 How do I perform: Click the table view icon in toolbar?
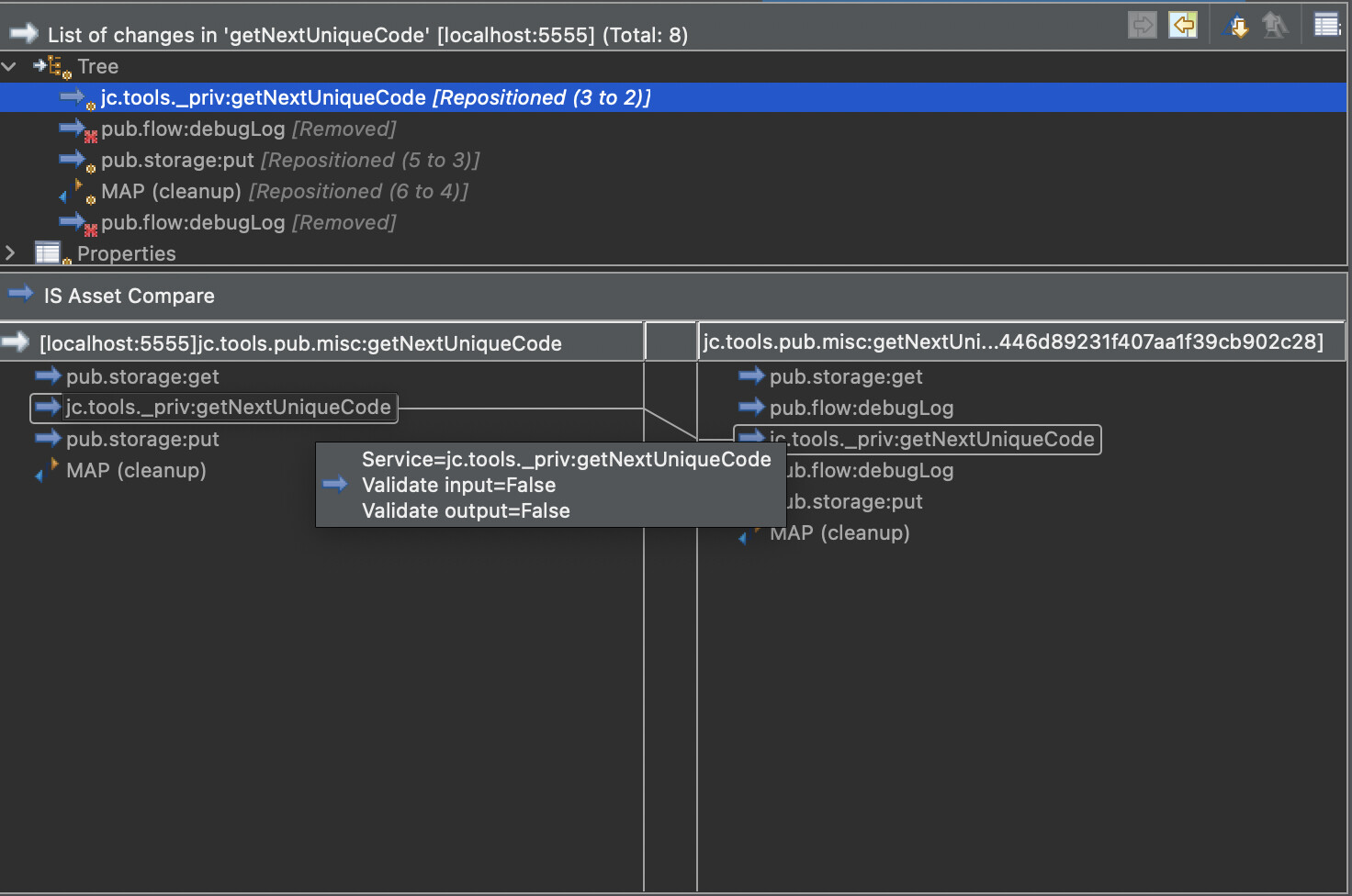point(1326,25)
